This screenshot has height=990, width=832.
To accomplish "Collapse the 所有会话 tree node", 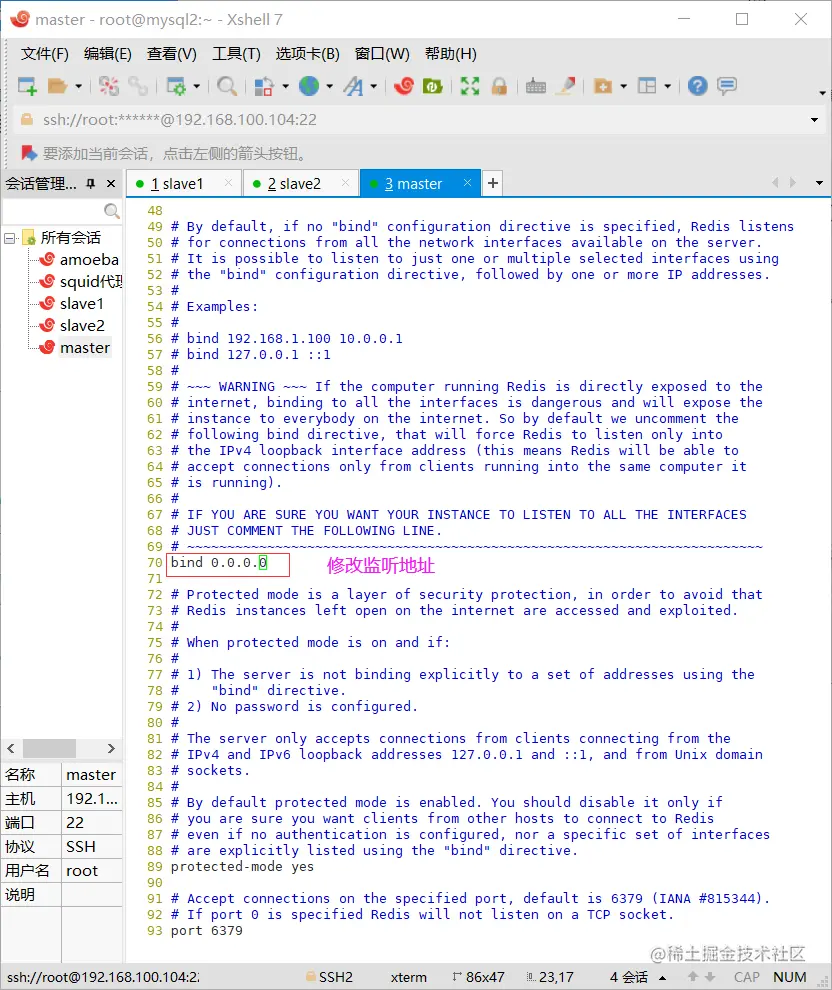I will [x=9, y=238].
